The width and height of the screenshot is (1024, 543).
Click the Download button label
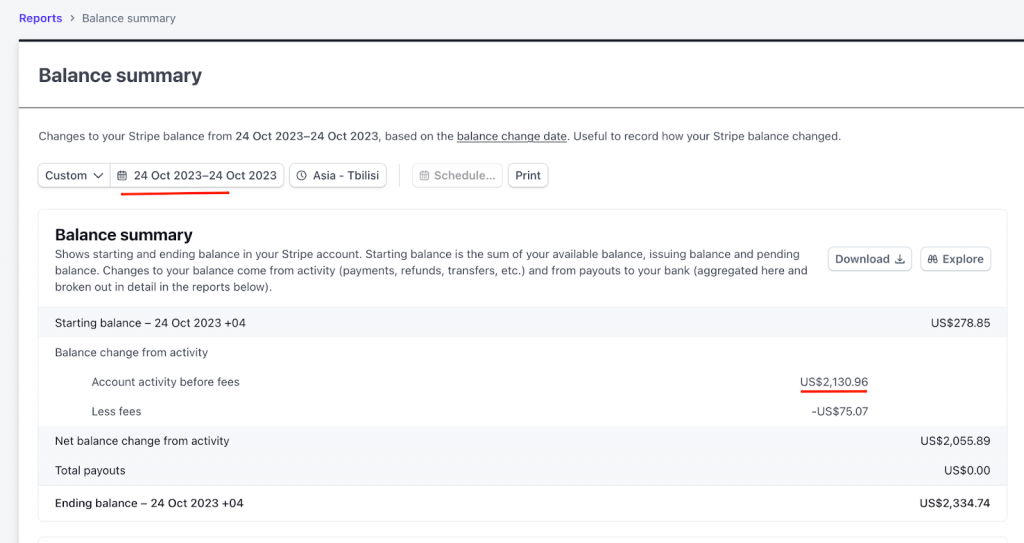coord(862,259)
